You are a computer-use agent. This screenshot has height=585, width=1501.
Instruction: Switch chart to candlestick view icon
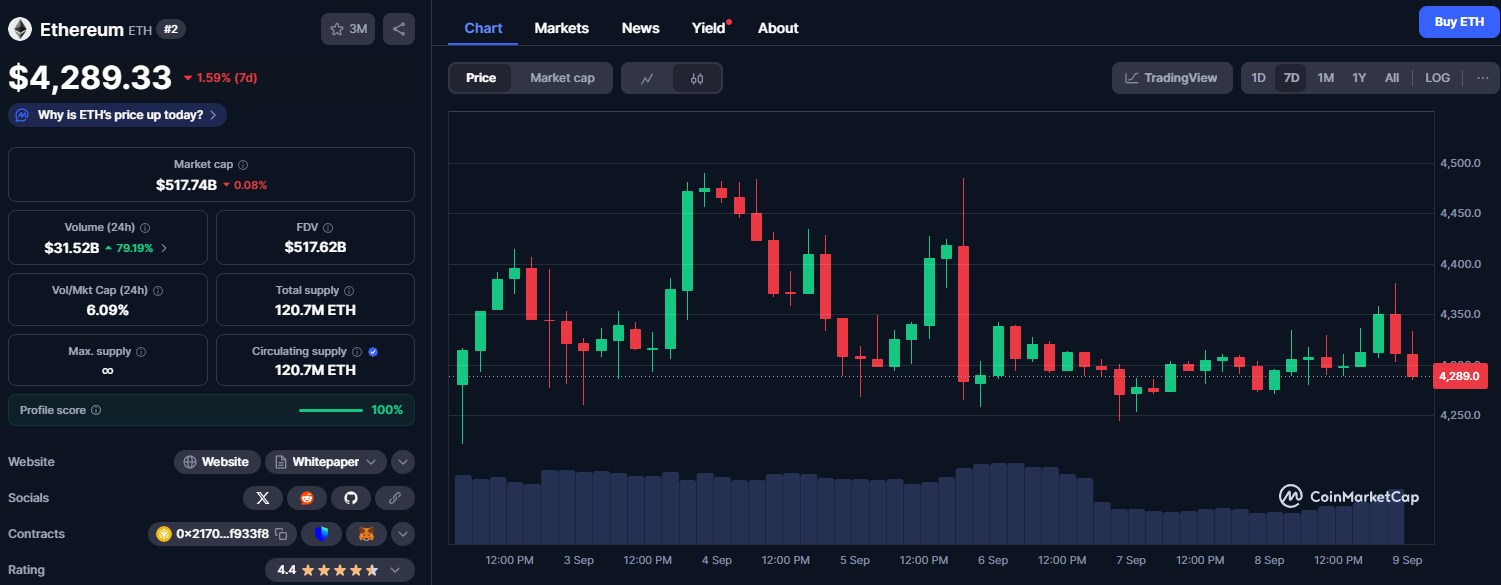[x=696, y=78]
